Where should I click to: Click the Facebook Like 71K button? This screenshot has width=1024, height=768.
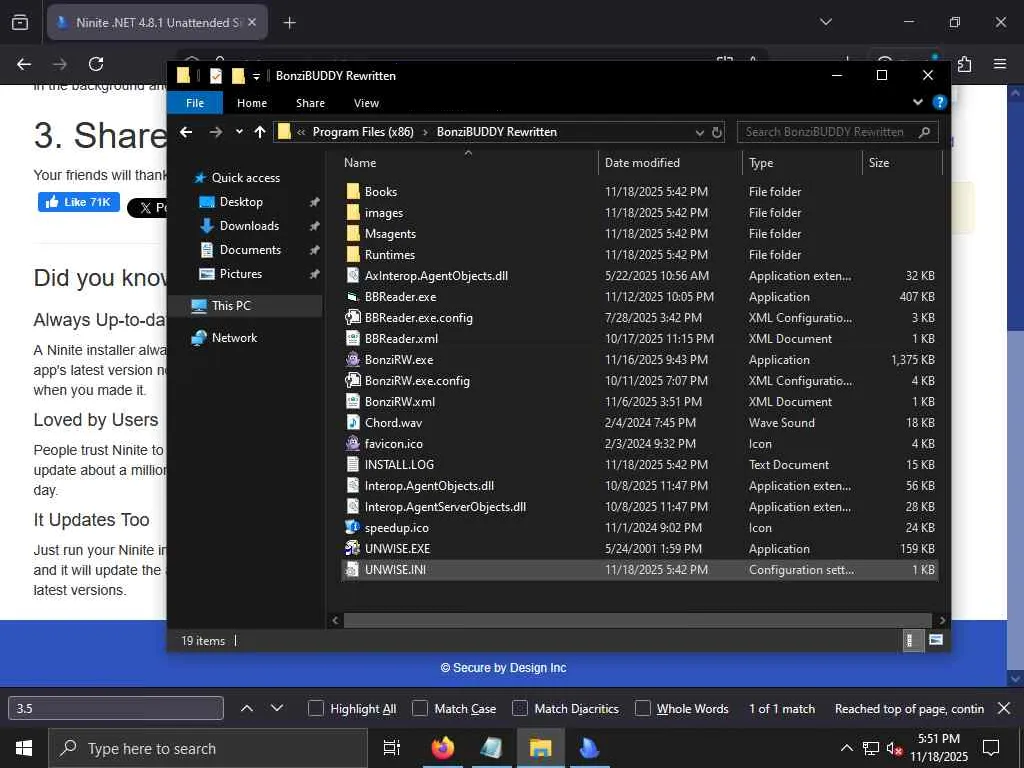(x=79, y=202)
